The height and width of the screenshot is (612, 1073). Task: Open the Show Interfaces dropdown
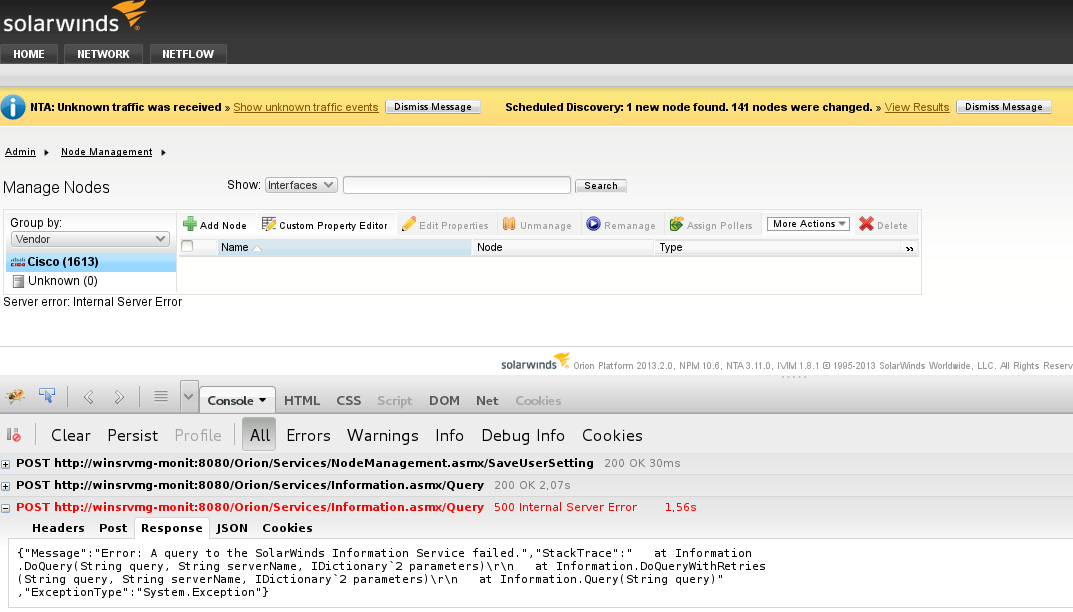coord(301,185)
